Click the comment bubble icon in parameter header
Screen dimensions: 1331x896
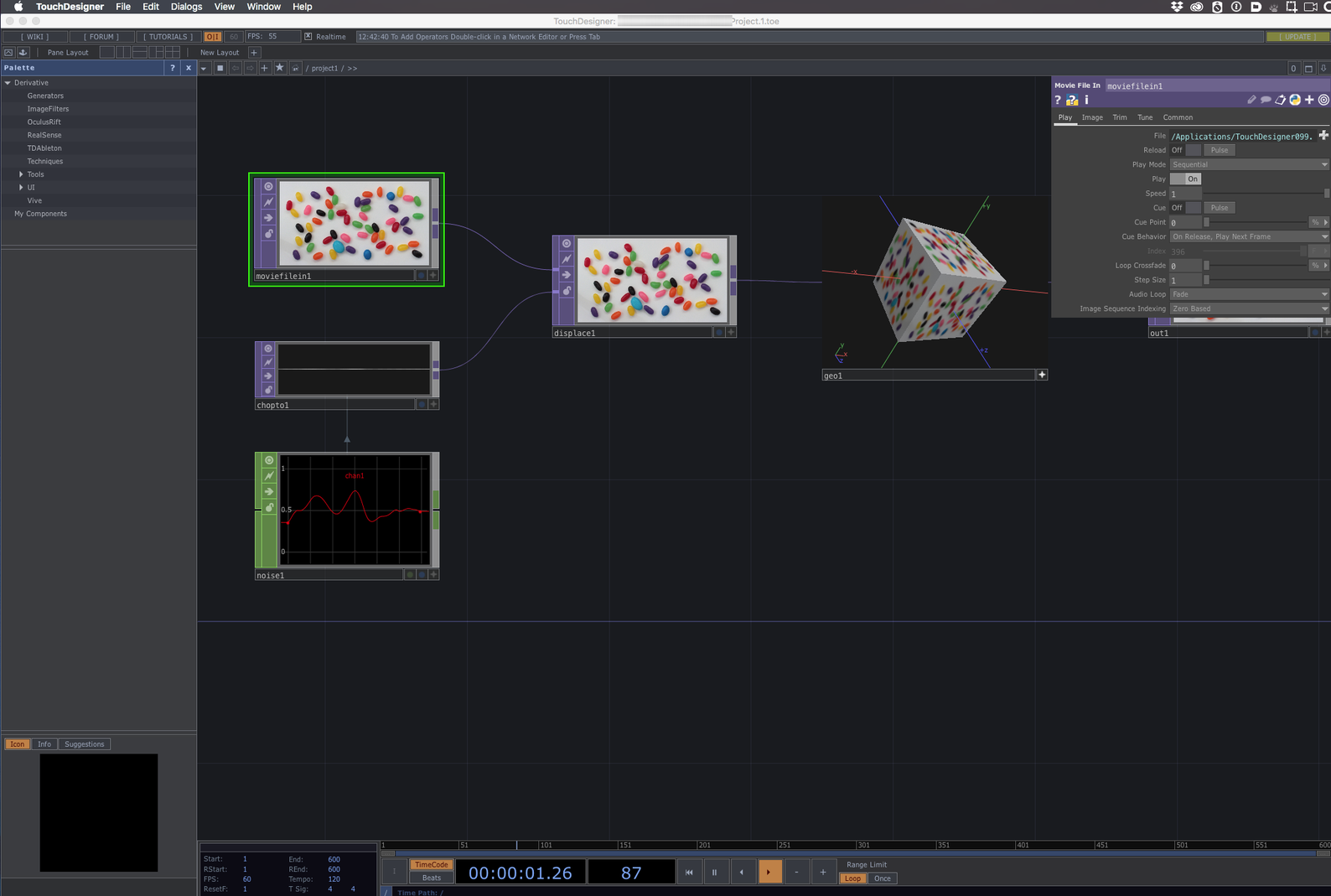1266,100
